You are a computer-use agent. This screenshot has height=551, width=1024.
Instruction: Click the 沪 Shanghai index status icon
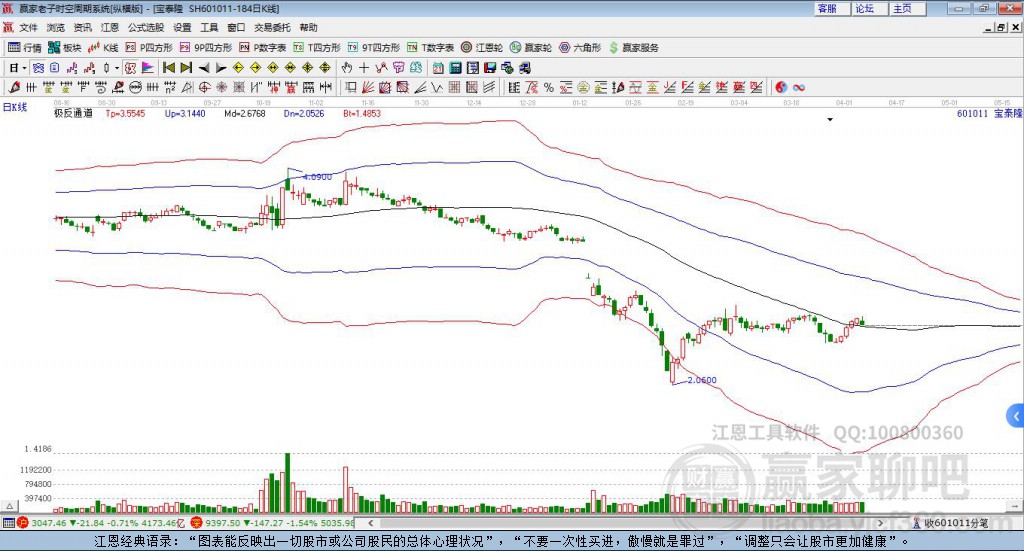click(23, 523)
